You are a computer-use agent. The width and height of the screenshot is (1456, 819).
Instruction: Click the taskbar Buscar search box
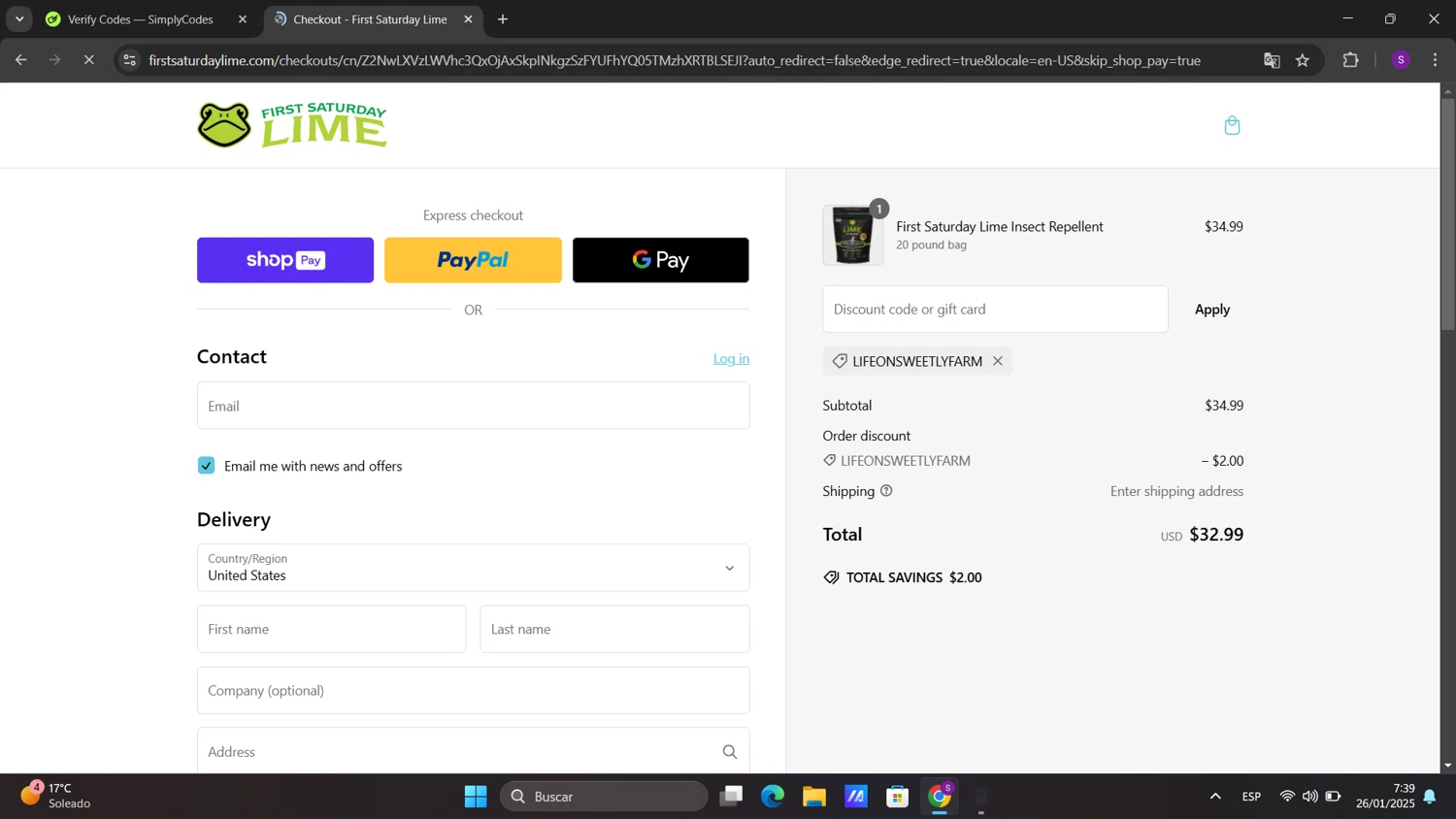(604, 797)
